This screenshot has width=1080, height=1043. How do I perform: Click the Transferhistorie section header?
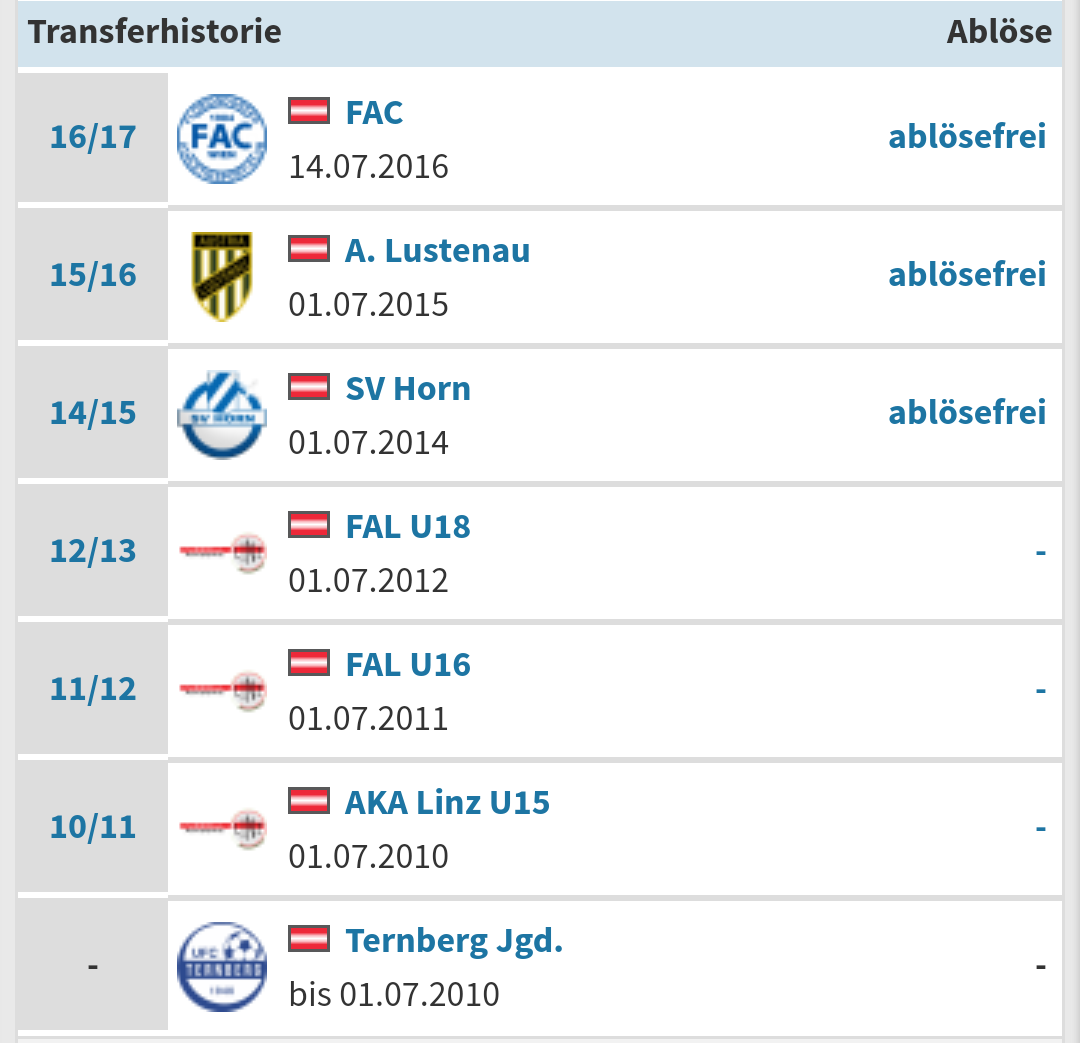(x=155, y=32)
